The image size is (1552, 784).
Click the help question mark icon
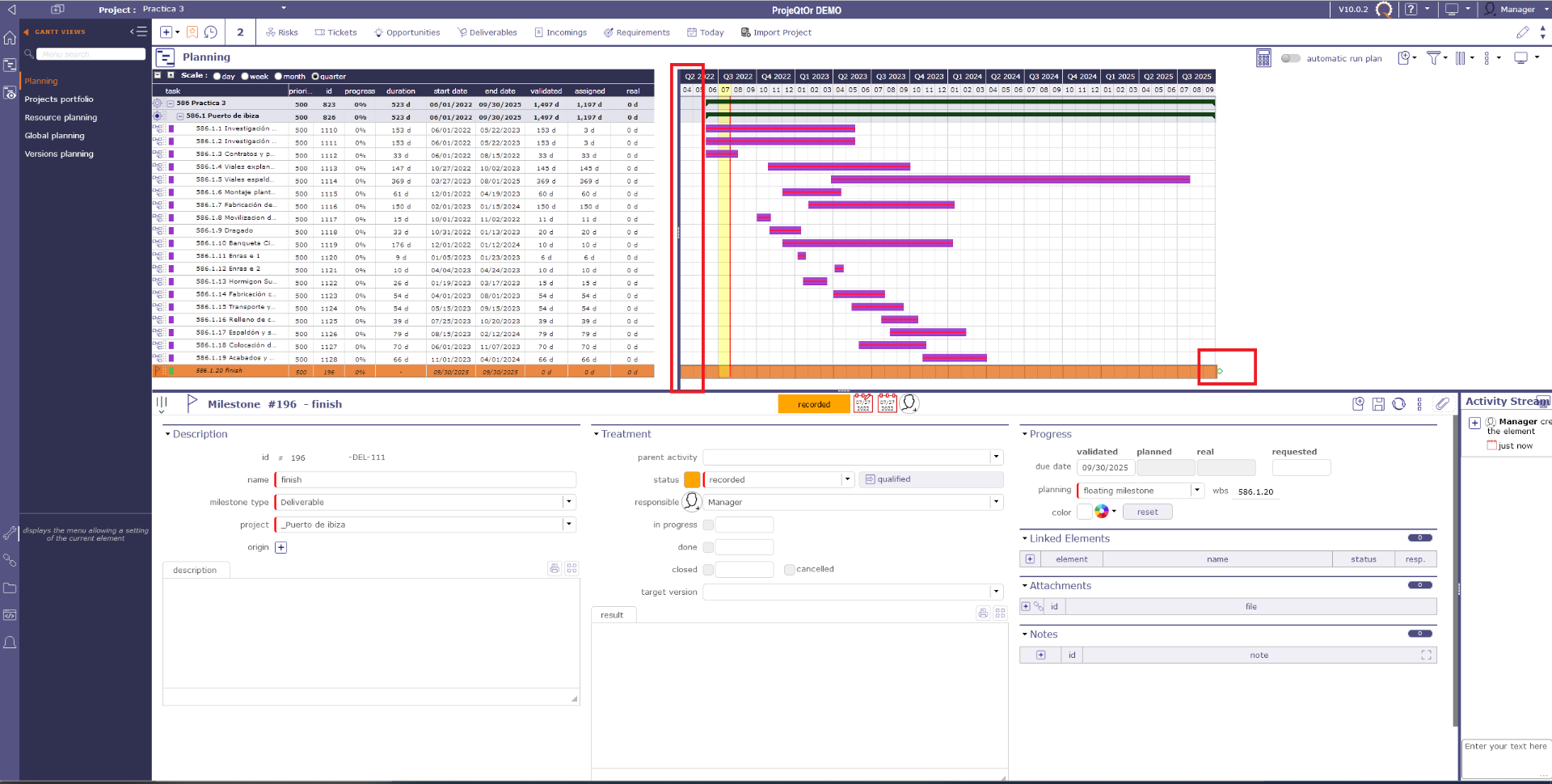click(x=1411, y=10)
